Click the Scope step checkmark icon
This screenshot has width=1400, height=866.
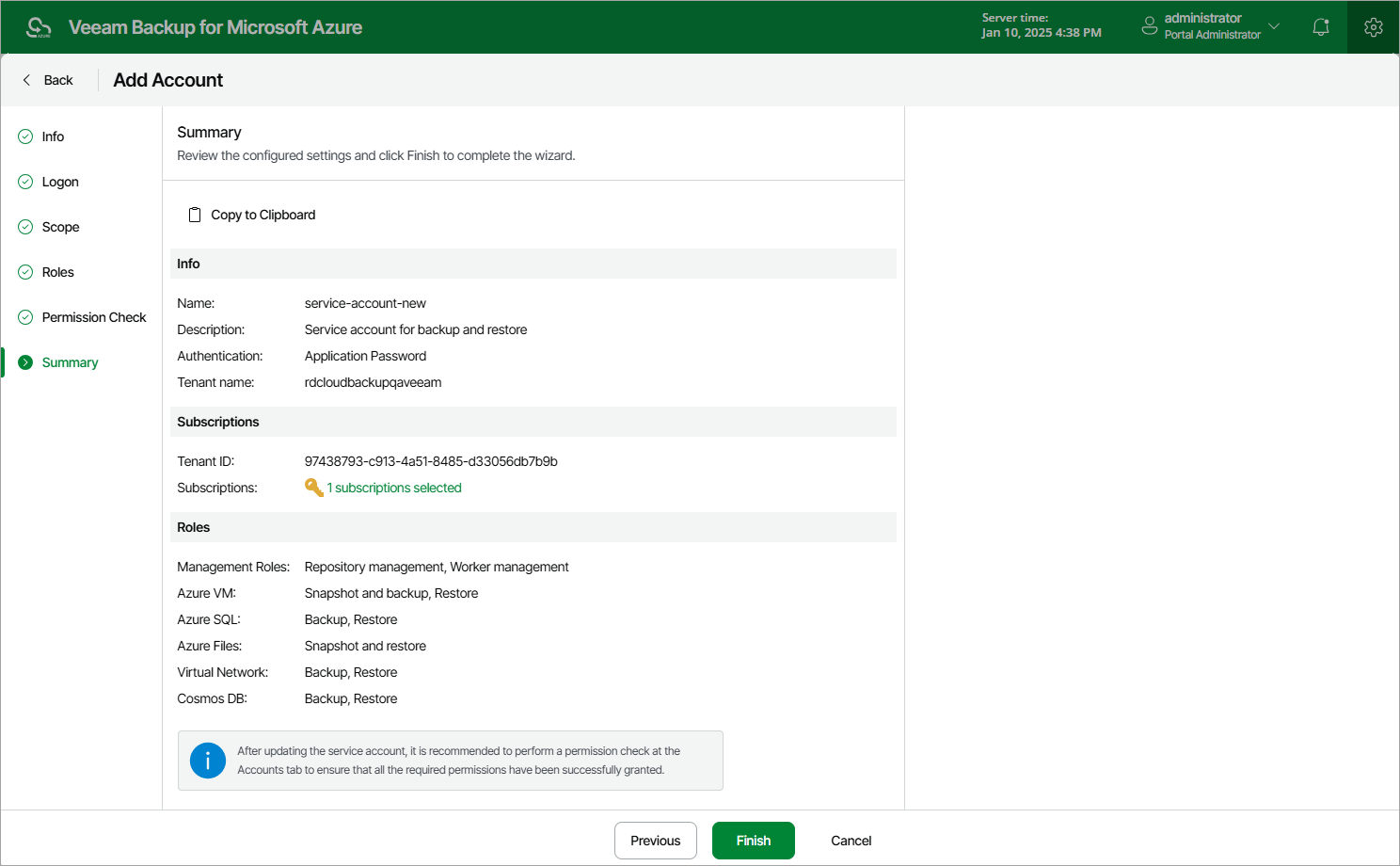coord(25,227)
